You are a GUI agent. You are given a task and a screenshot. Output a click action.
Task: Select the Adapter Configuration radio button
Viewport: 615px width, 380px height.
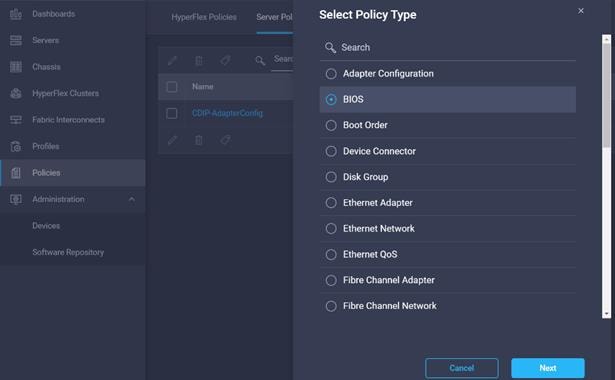331,74
